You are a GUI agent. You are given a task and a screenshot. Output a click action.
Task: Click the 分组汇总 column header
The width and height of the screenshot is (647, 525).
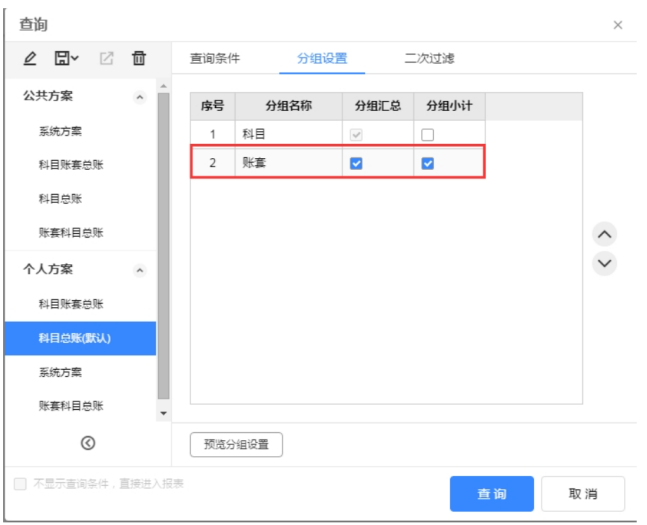378,106
